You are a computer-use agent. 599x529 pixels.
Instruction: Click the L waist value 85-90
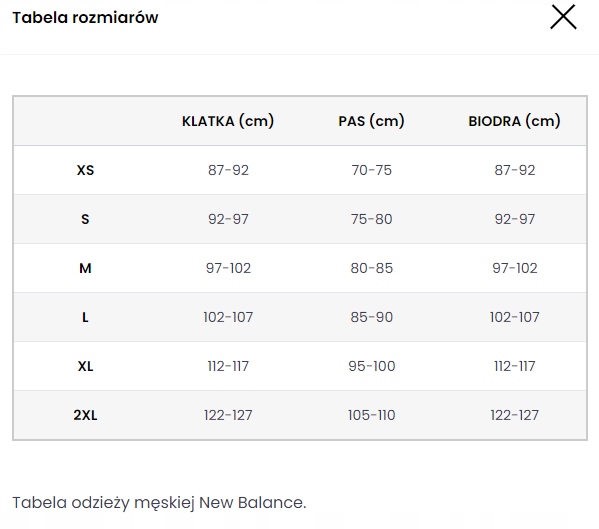[371, 317]
